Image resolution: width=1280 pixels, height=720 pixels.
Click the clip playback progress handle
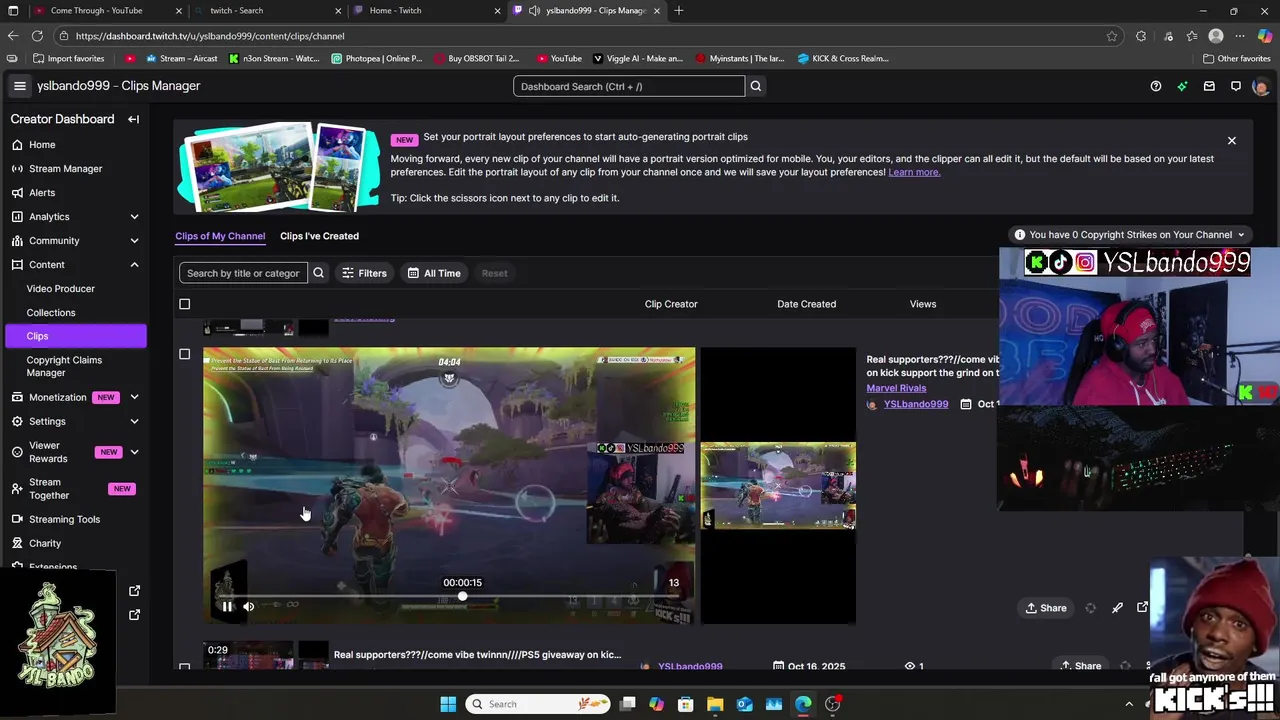click(x=462, y=596)
